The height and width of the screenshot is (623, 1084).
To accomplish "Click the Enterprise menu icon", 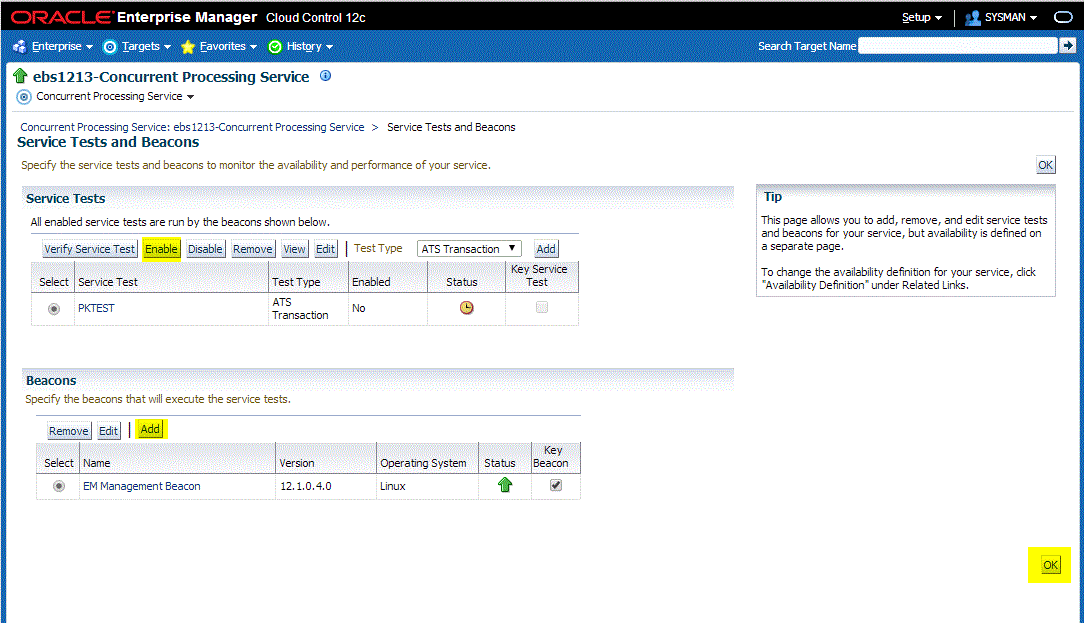I will coord(19,46).
